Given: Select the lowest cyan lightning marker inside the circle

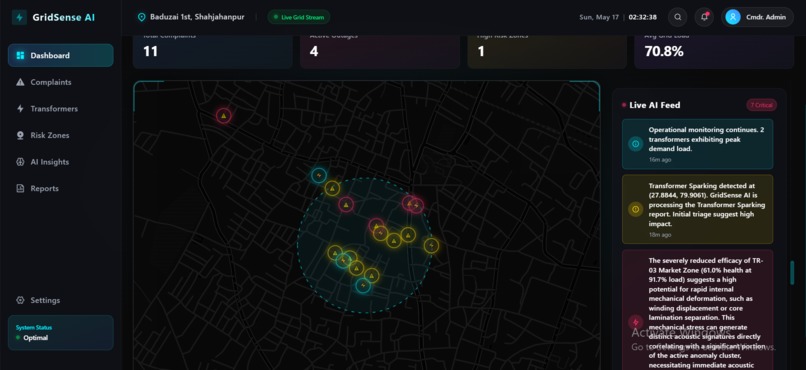Looking at the screenshot, I should [x=363, y=285].
